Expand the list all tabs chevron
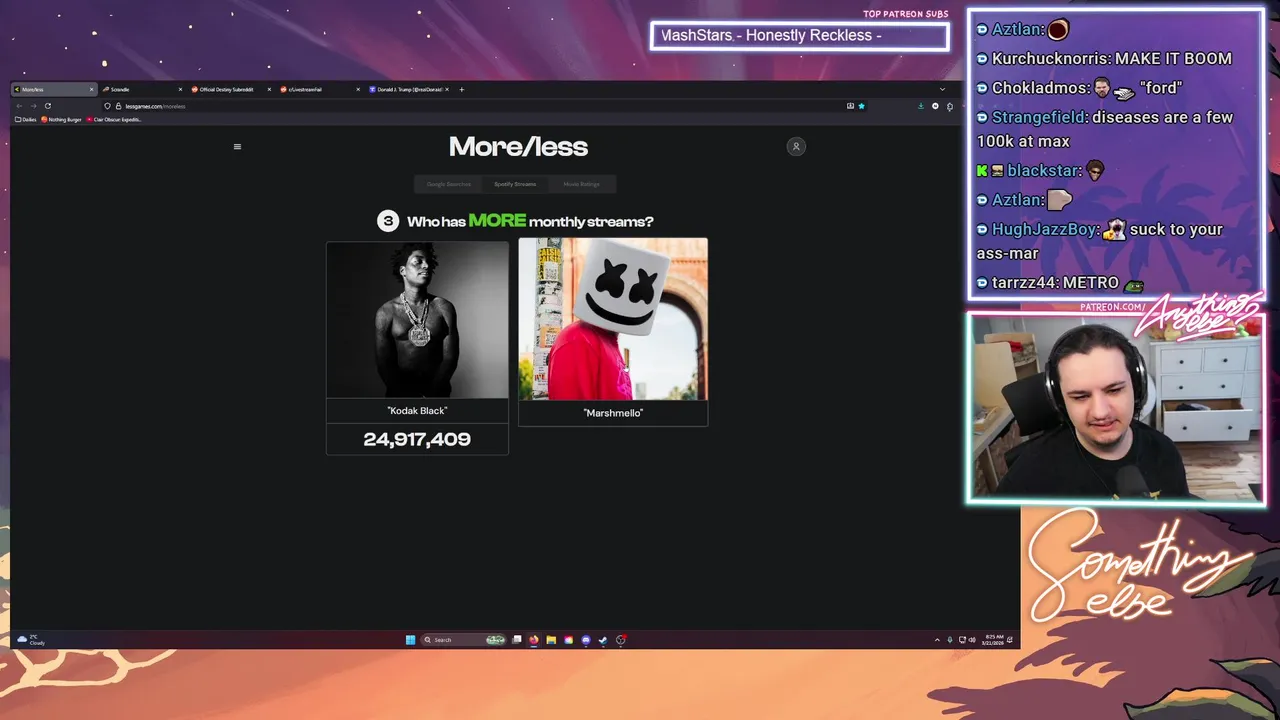Screen dimensions: 1280x720 tap(942, 89)
